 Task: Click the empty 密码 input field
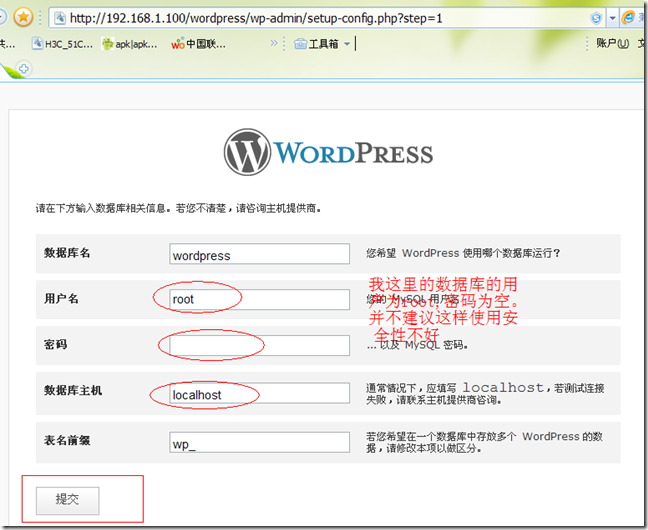pos(260,345)
